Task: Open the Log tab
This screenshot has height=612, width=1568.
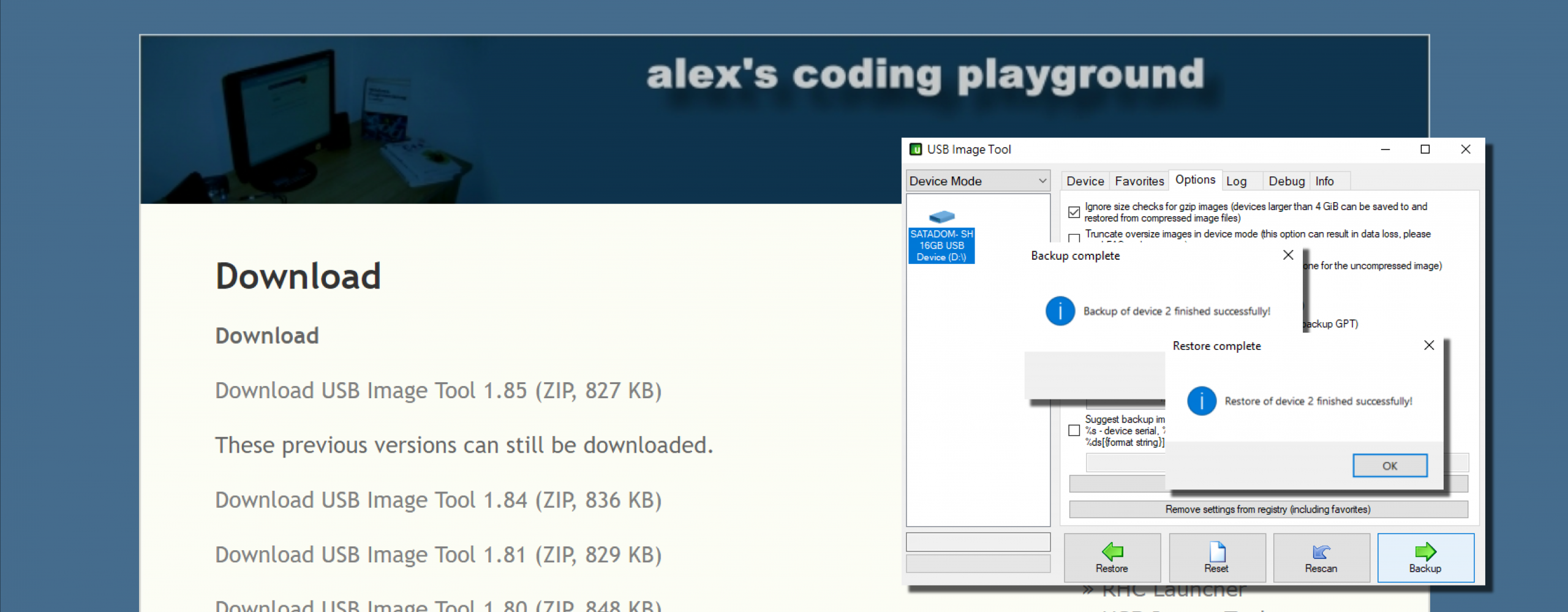Action: (1236, 181)
